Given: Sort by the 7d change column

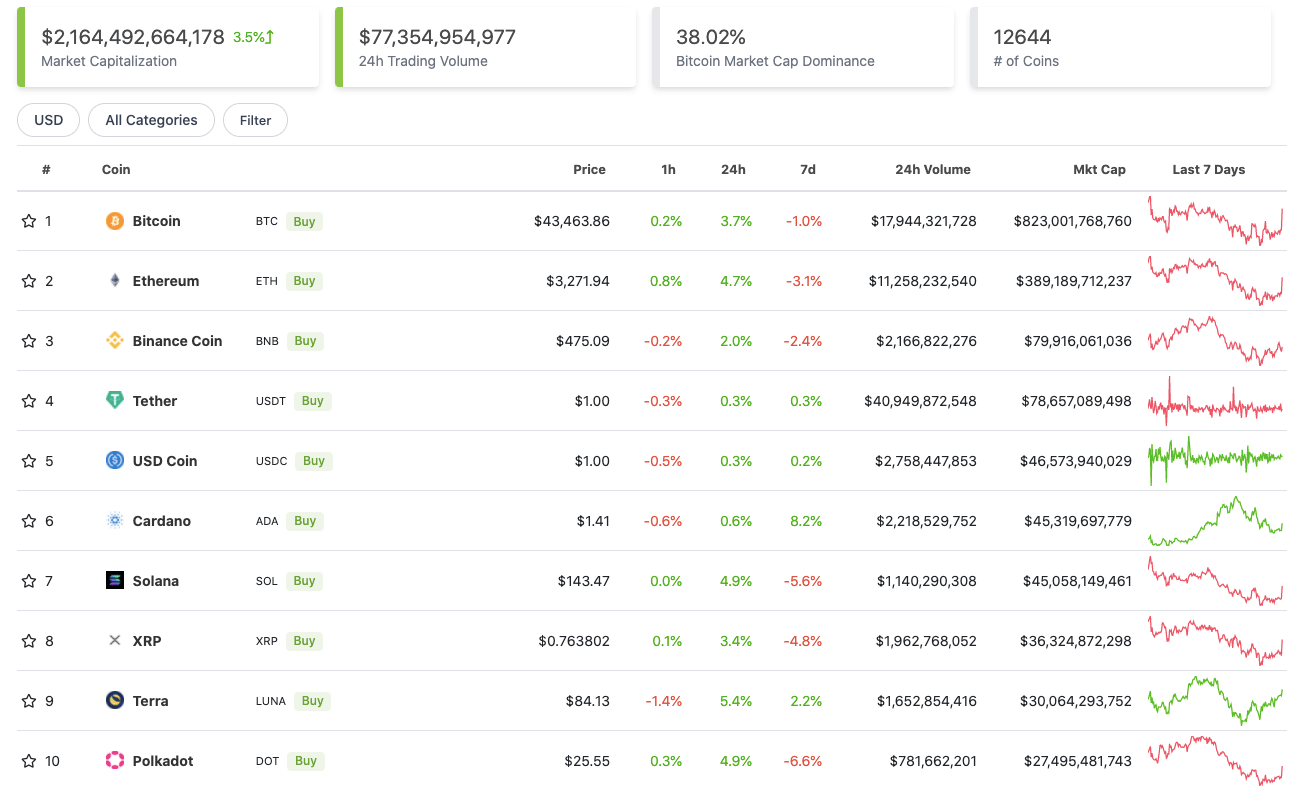Looking at the screenshot, I should pyautogui.click(x=808, y=169).
